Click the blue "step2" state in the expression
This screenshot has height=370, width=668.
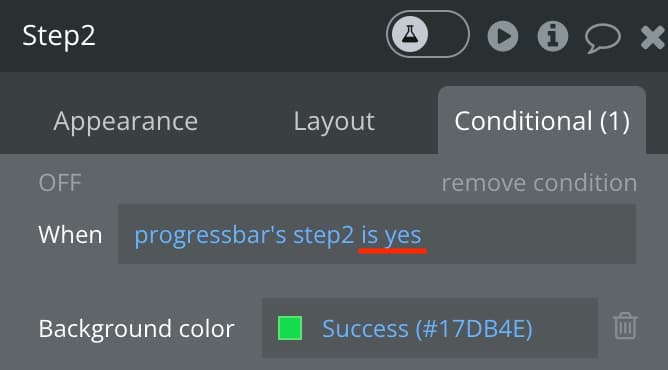(x=323, y=235)
